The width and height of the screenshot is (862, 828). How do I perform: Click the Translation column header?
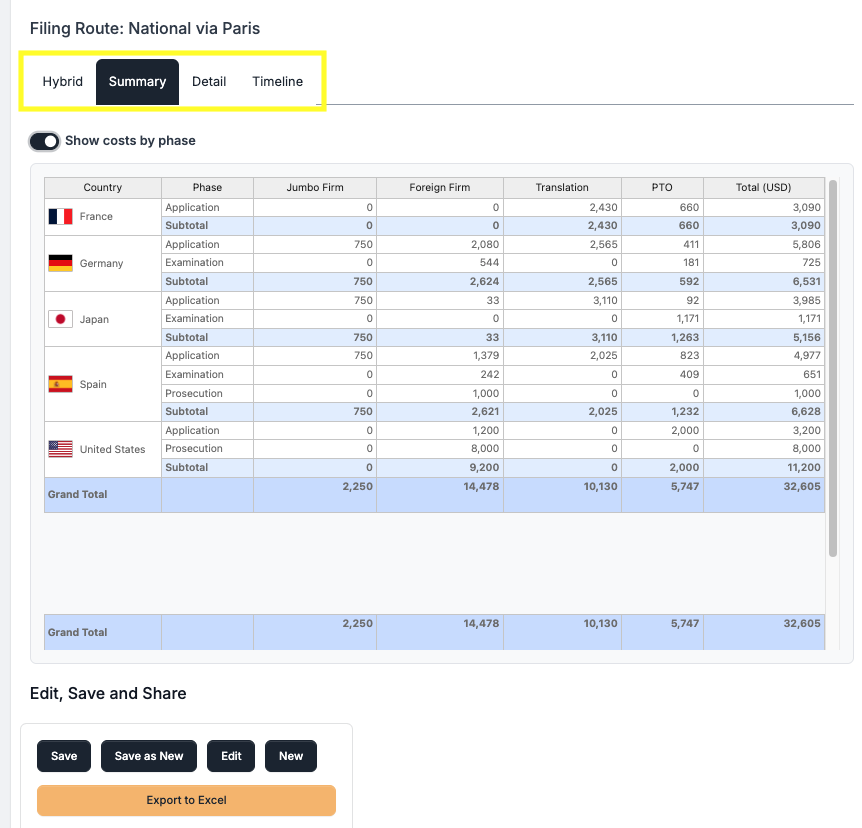pos(562,187)
